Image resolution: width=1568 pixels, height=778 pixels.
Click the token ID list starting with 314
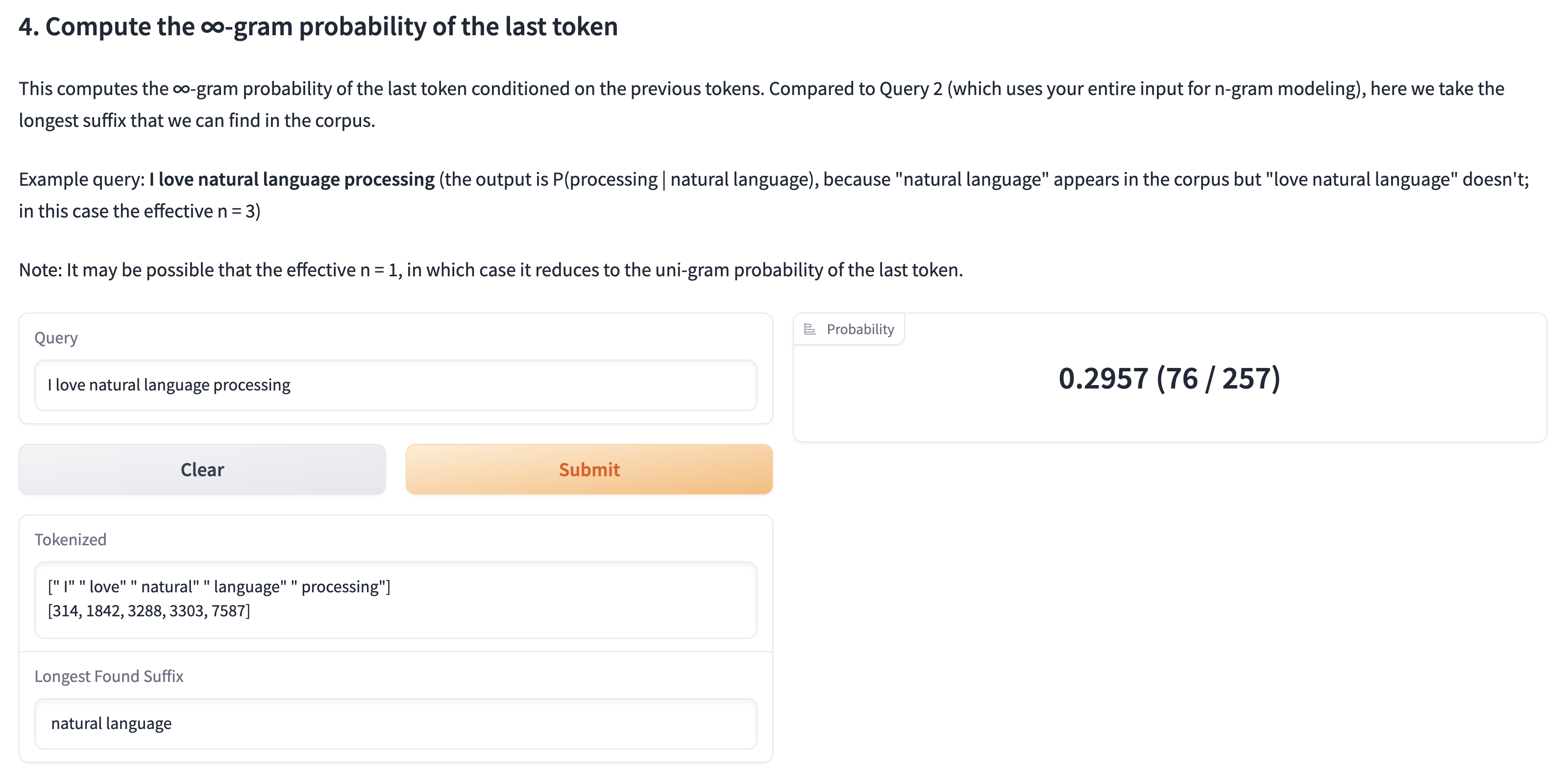click(x=148, y=610)
